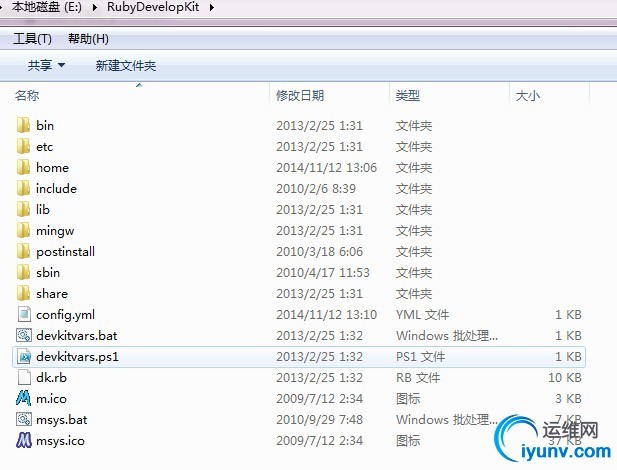Click the date 2014/11/12 13:06
This screenshot has width=617, height=470.
coord(327,168)
